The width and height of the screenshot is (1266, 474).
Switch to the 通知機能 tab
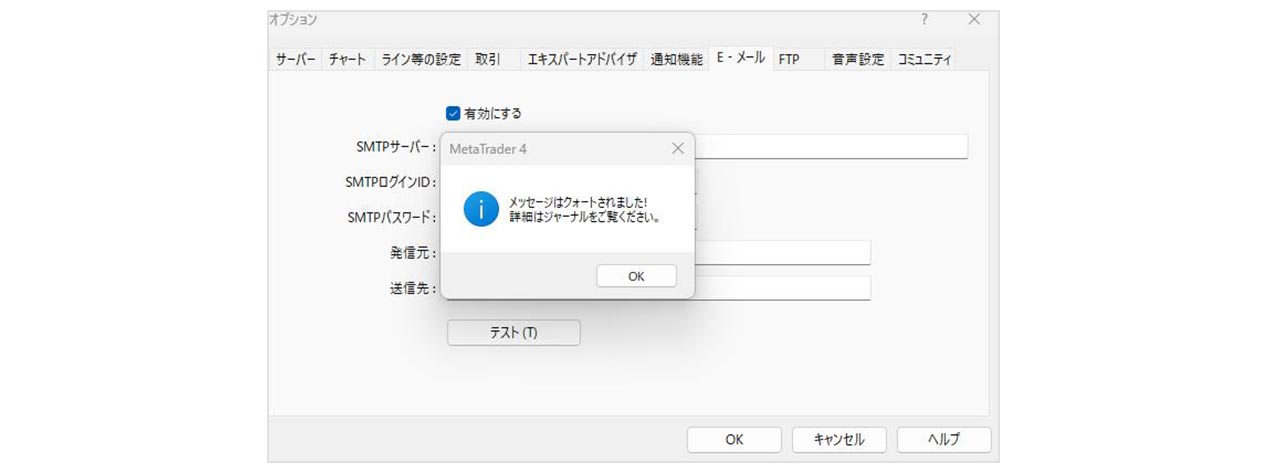676,60
